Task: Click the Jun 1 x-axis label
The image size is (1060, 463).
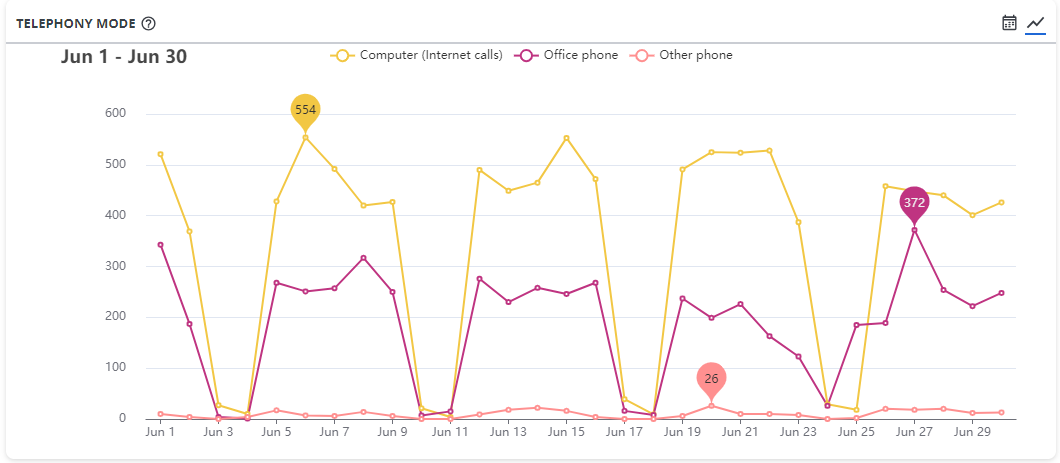Action: (160, 433)
